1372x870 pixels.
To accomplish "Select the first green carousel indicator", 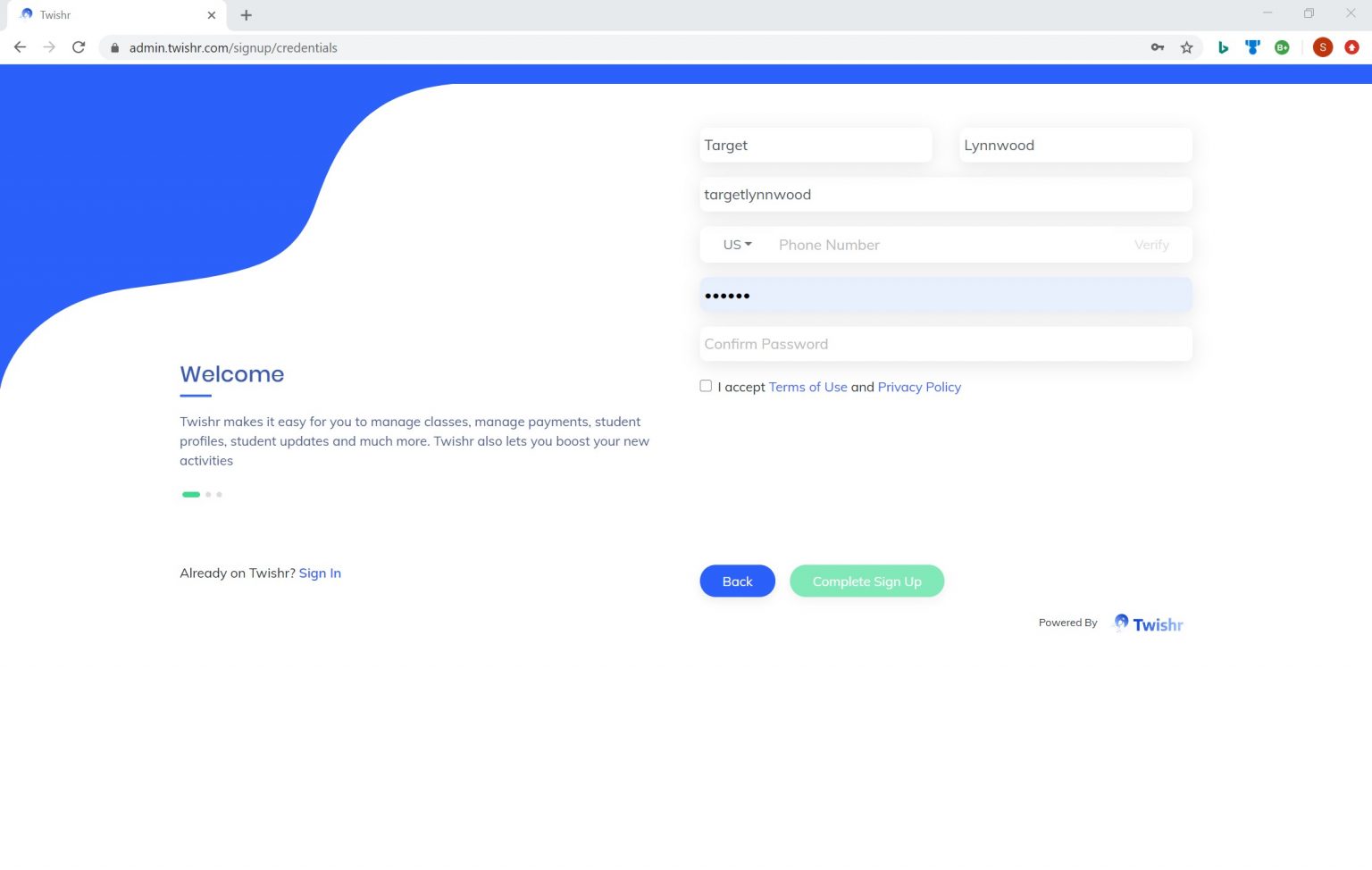I will click(191, 494).
